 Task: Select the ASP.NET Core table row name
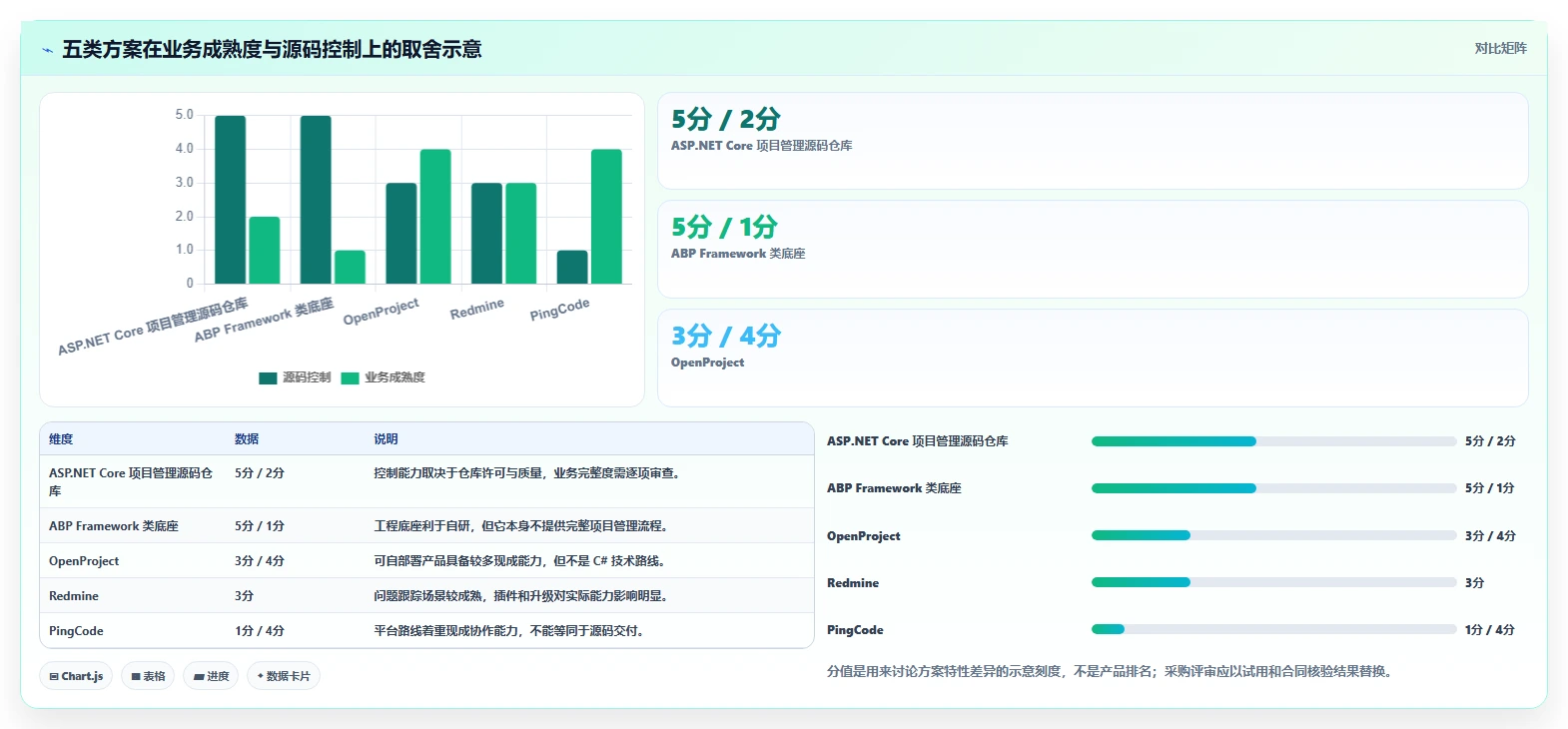pos(131,482)
